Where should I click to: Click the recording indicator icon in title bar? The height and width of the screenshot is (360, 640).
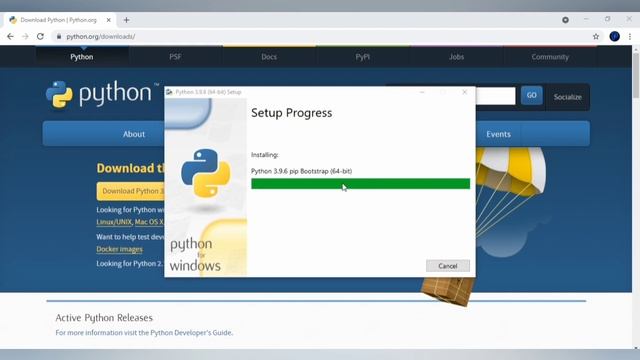pyautogui.click(x=565, y=20)
